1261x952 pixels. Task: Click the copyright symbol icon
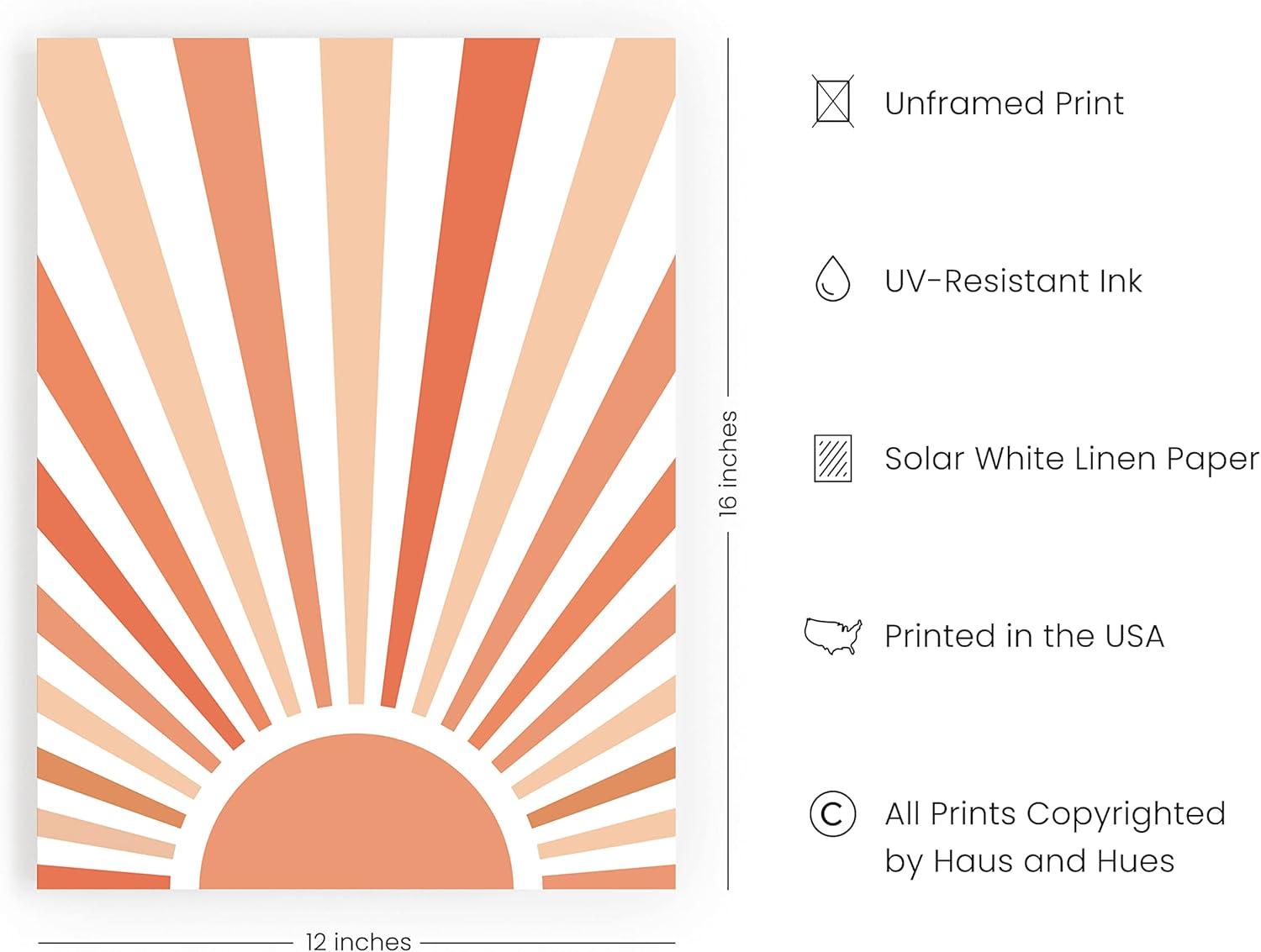pyautogui.click(x=832, y=813)
